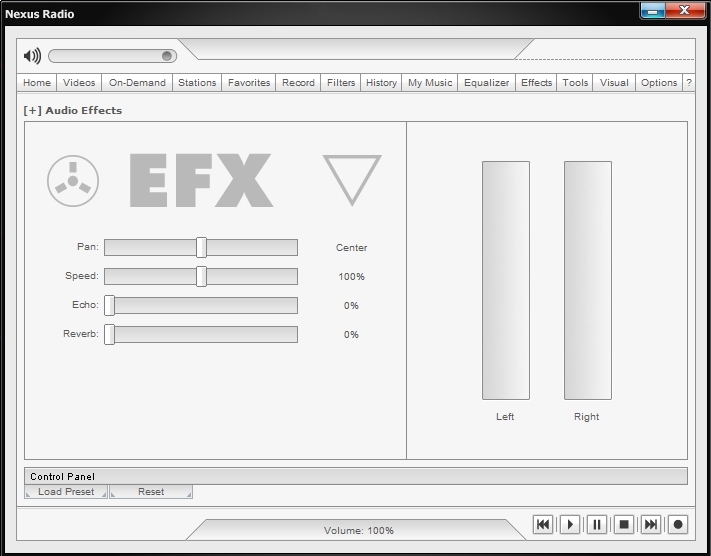Switch to the Videos tab
The height and width of the screenshot is (556, 711).
point(79,83)
